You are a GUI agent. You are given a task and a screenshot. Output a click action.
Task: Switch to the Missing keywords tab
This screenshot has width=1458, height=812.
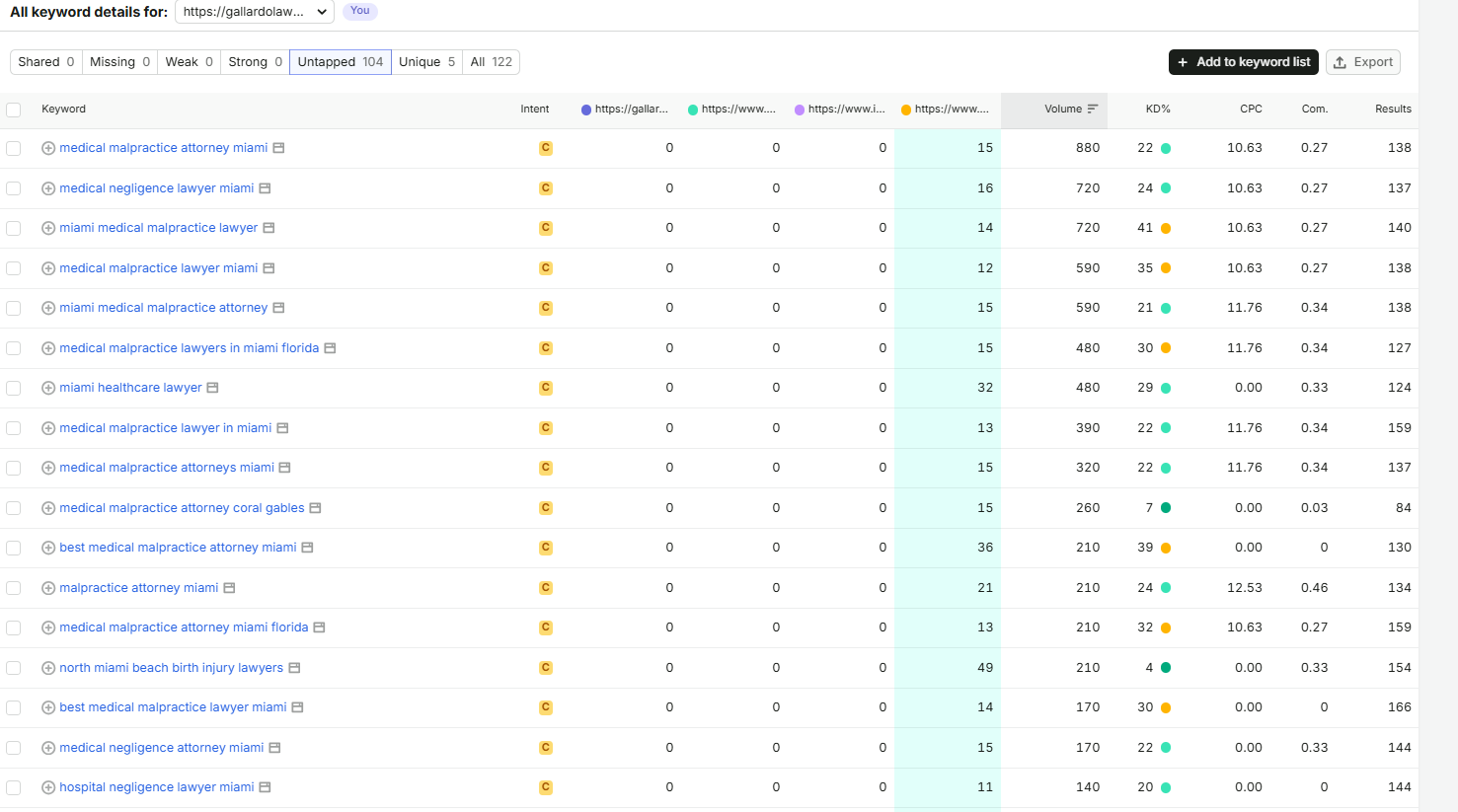[x=120, y=62]
